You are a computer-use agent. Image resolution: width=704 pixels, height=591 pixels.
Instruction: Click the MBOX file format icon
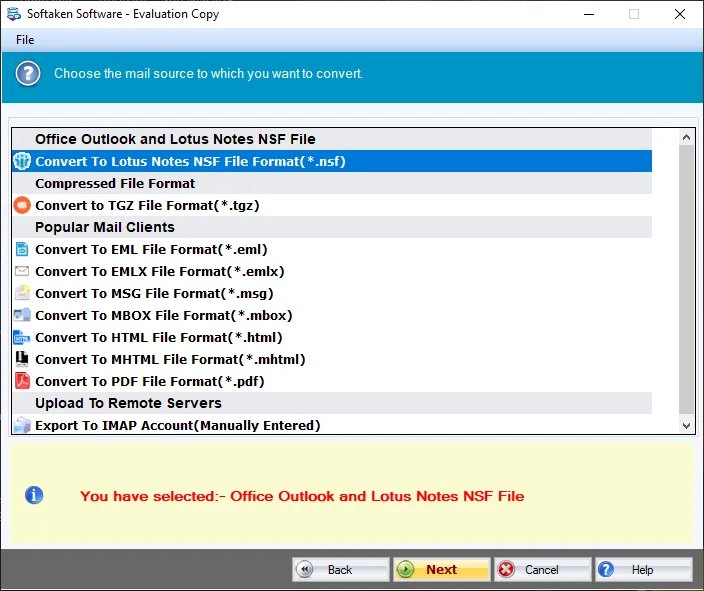tap(22, 315)
